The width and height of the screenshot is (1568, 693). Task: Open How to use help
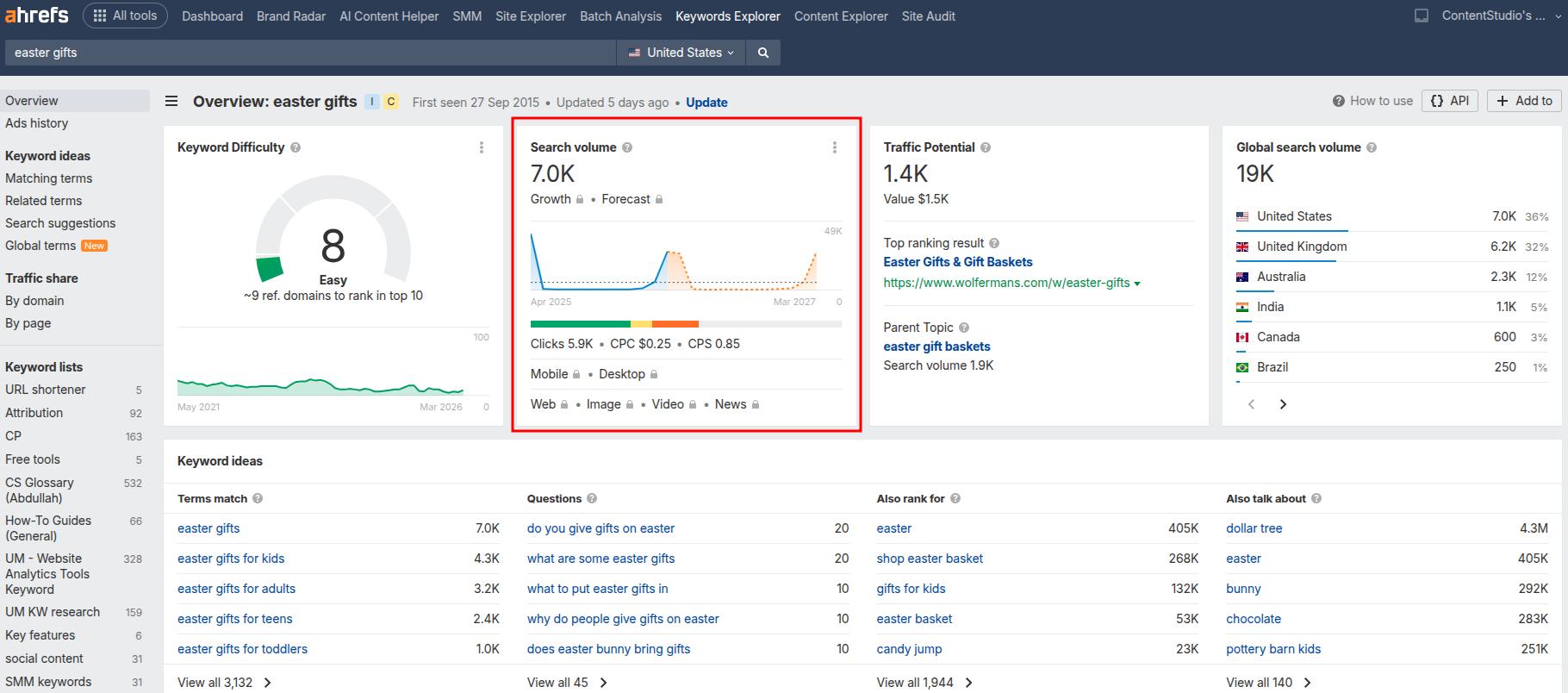[x=1373, y=101]
